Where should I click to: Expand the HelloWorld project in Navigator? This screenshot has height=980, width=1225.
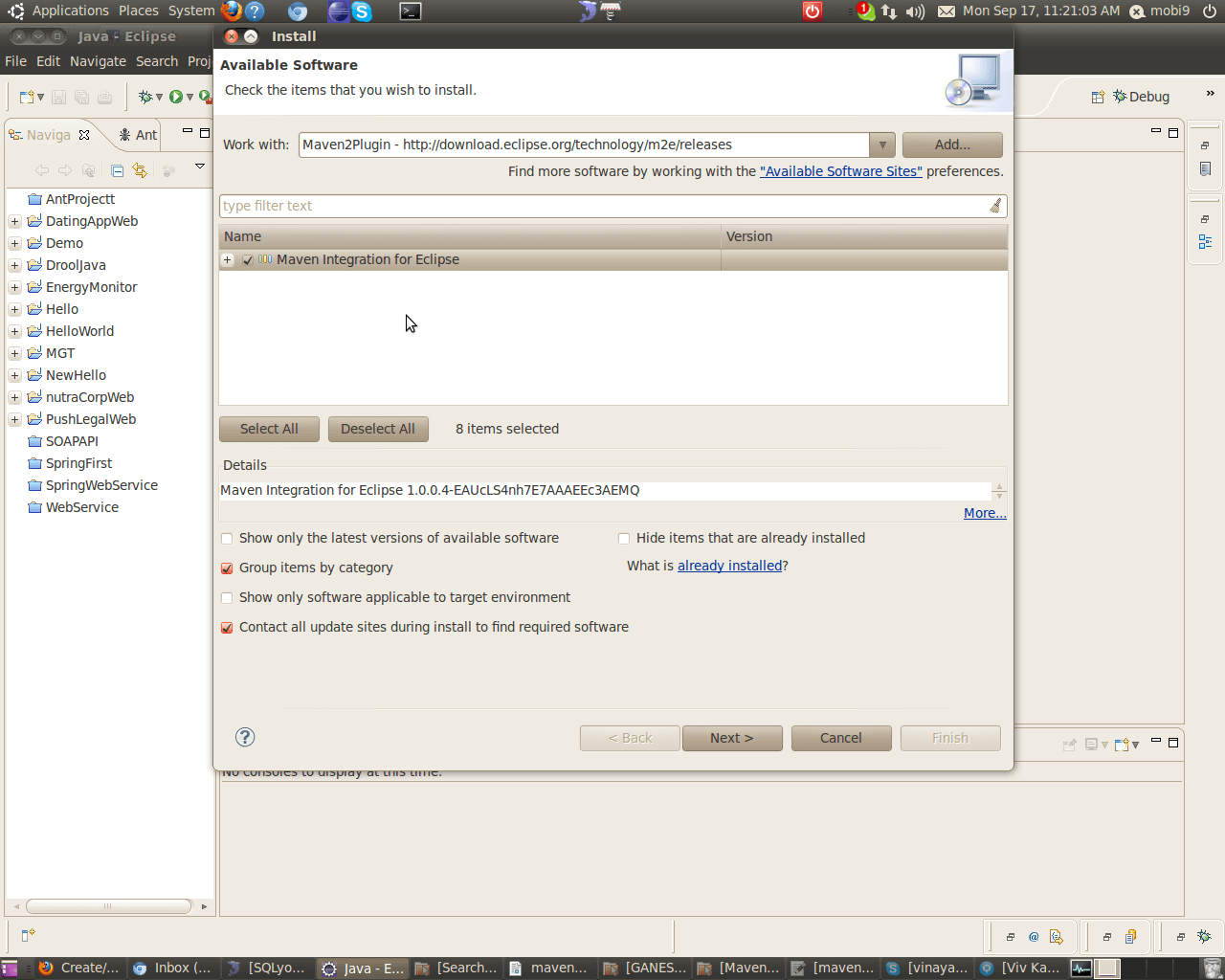13,331
